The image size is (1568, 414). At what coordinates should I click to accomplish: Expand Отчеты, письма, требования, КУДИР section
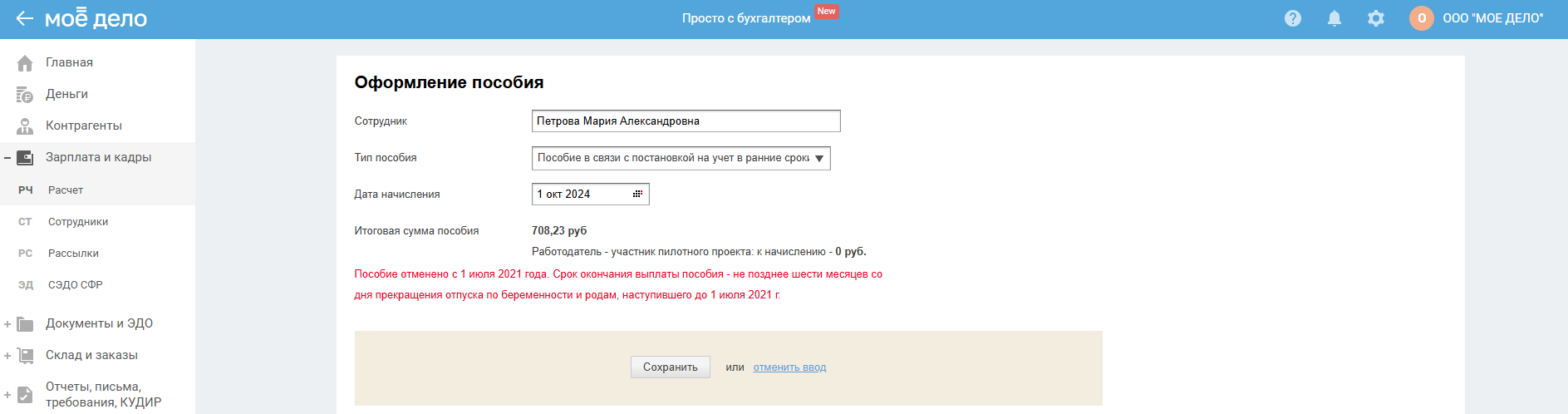(x=7, y=395)
